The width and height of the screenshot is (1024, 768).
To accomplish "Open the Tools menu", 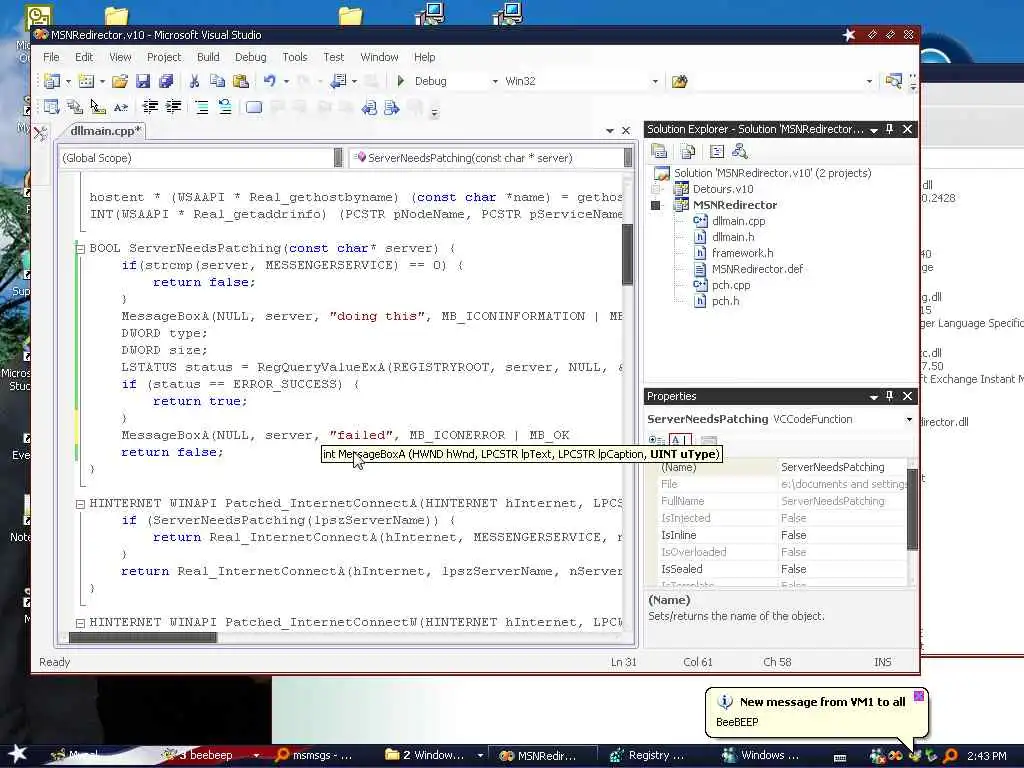I will [295, 57].
